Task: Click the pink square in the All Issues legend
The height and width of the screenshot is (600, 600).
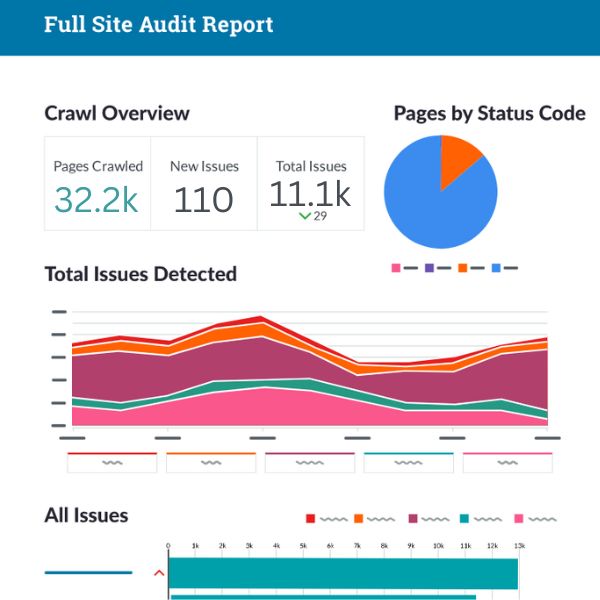Action: click(x=518, y=519)
